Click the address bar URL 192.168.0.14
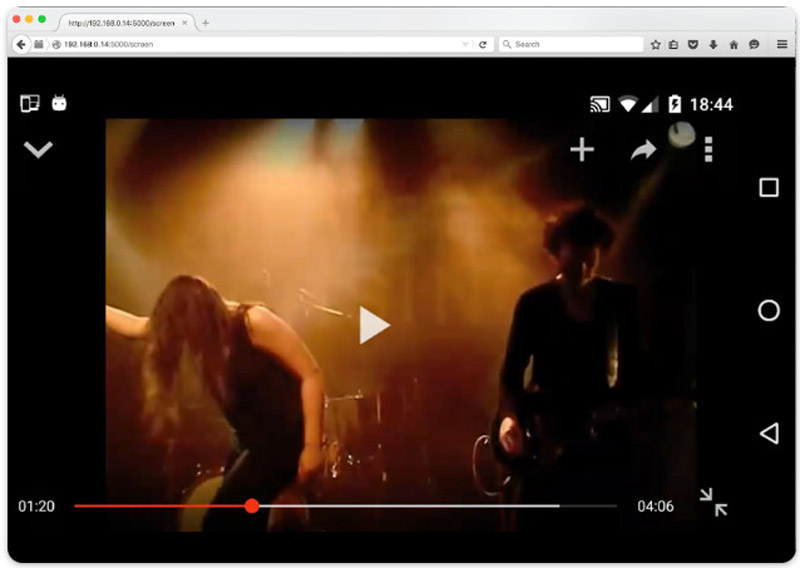The image size is (800, 568). [x=109, y=44]
